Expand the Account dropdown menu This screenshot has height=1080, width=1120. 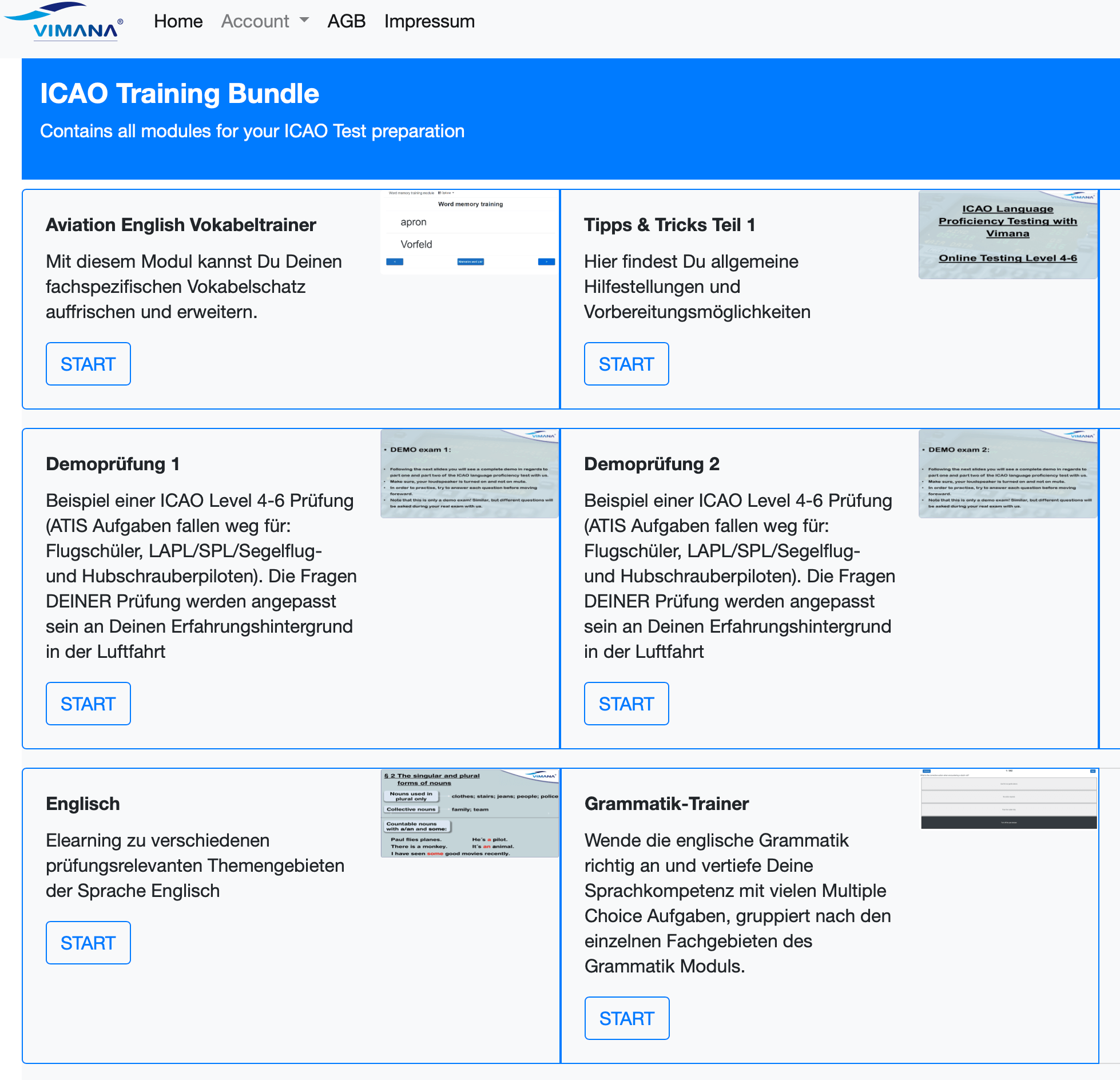click(x=264, y=21)
